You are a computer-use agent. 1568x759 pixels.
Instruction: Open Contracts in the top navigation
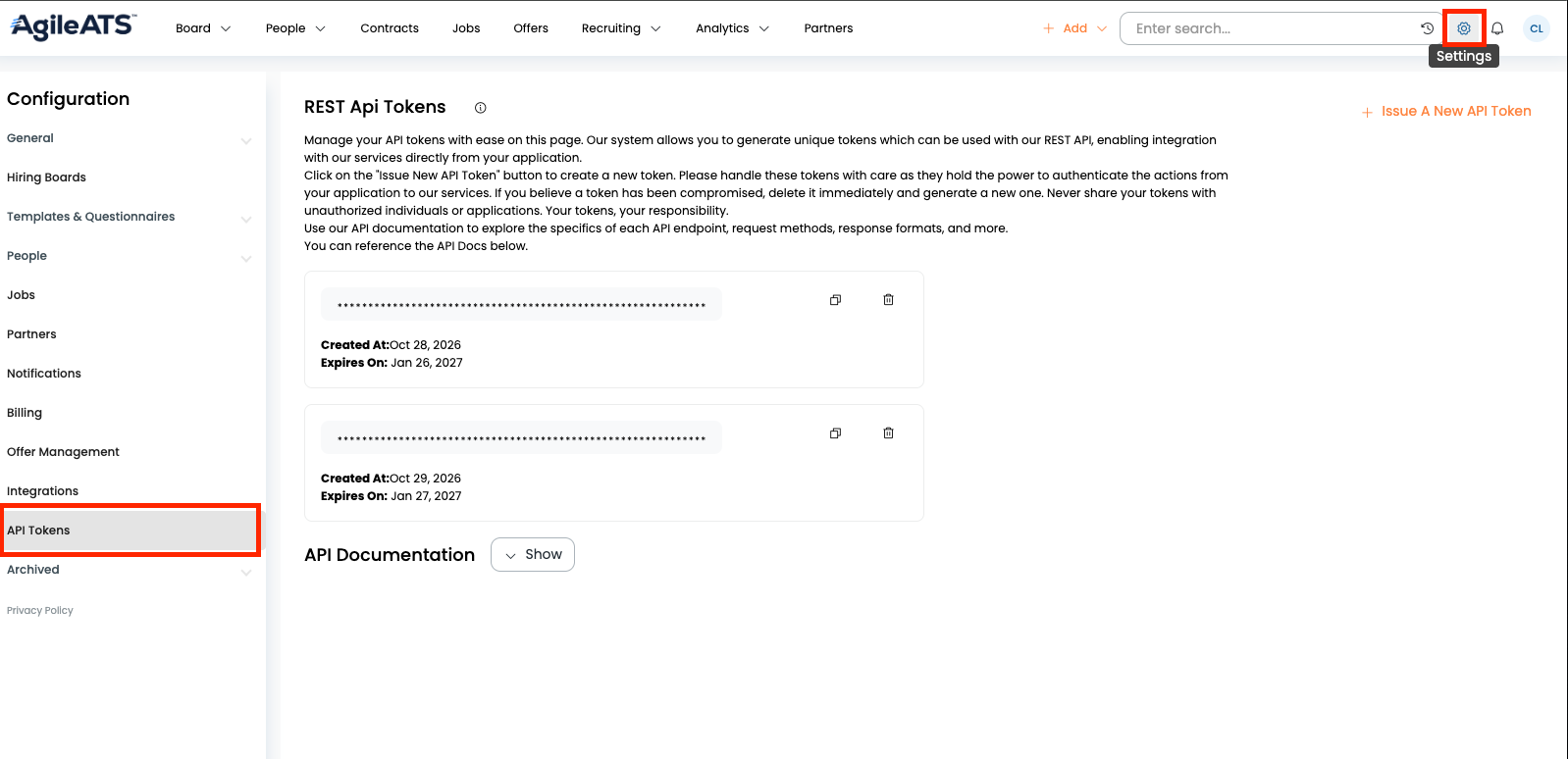click(390, 28)
